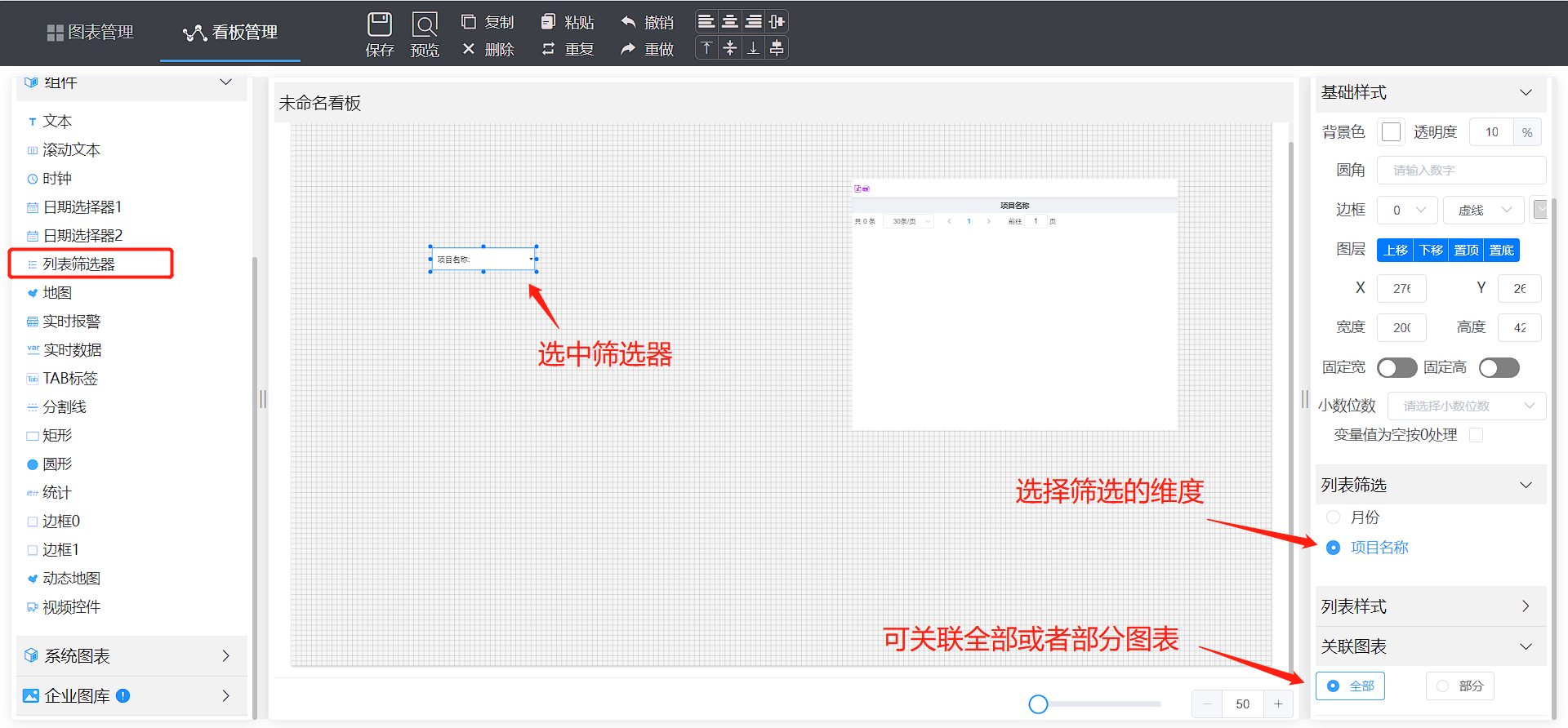The height and width of the screenshot is (728, 1568).
Task: Select the 分割线 divider component
Action: [x=56, y=407]
